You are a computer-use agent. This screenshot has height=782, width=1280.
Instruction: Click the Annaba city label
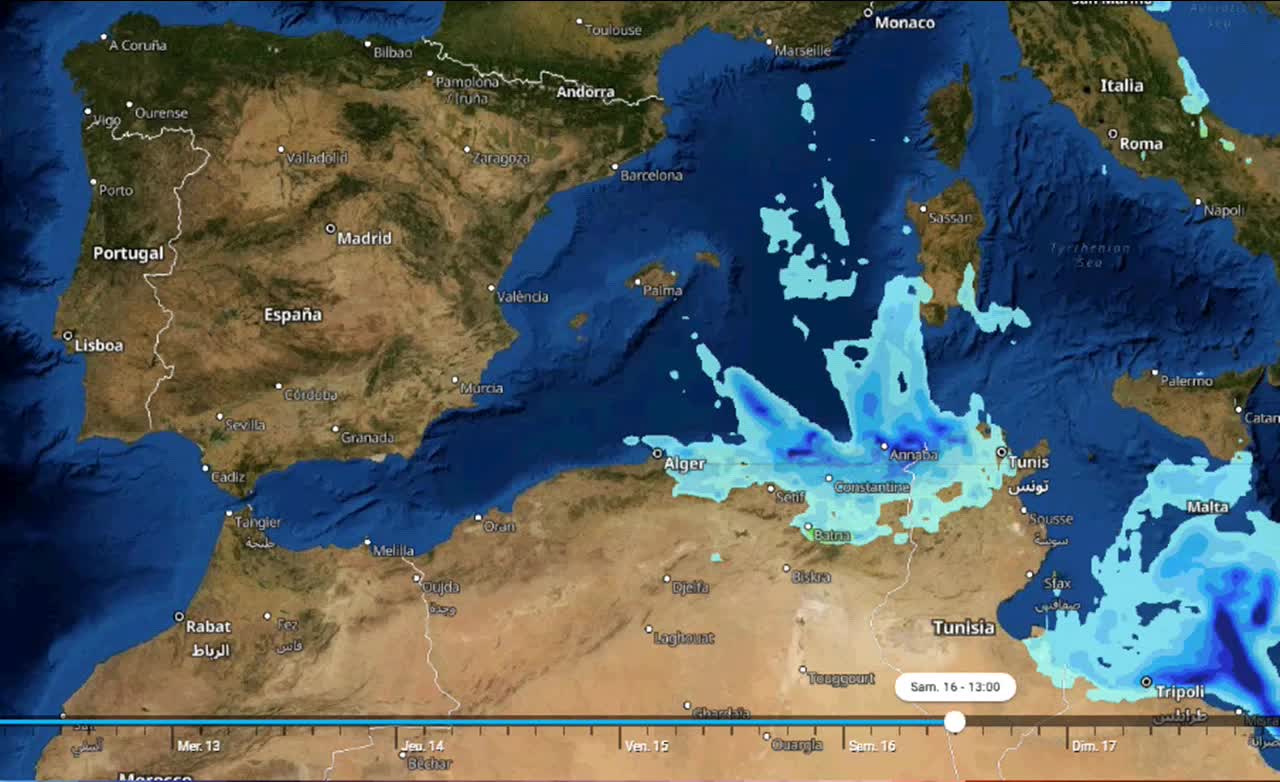[915, 455]
